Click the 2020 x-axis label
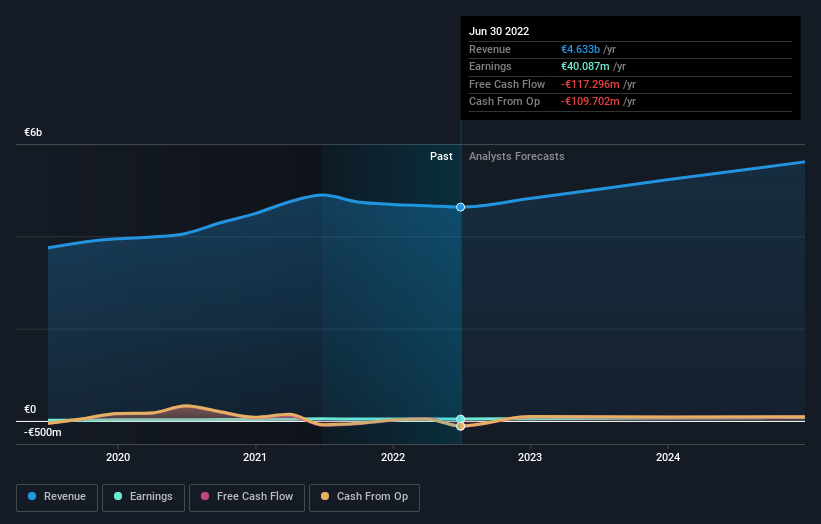Viewport: 821px width, 524px height. tap(118, 458)
